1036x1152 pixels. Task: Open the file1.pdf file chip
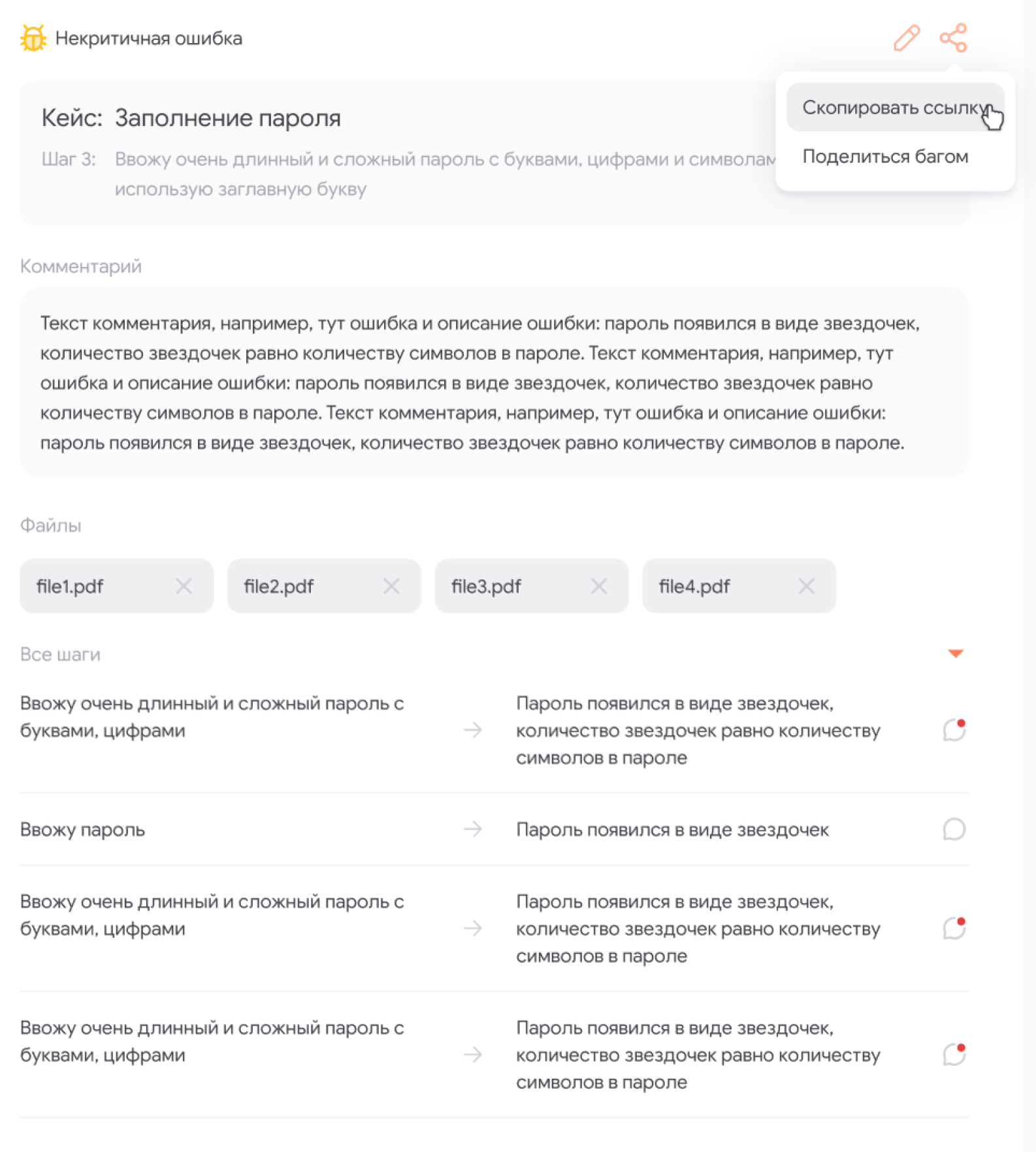[70, 586]
